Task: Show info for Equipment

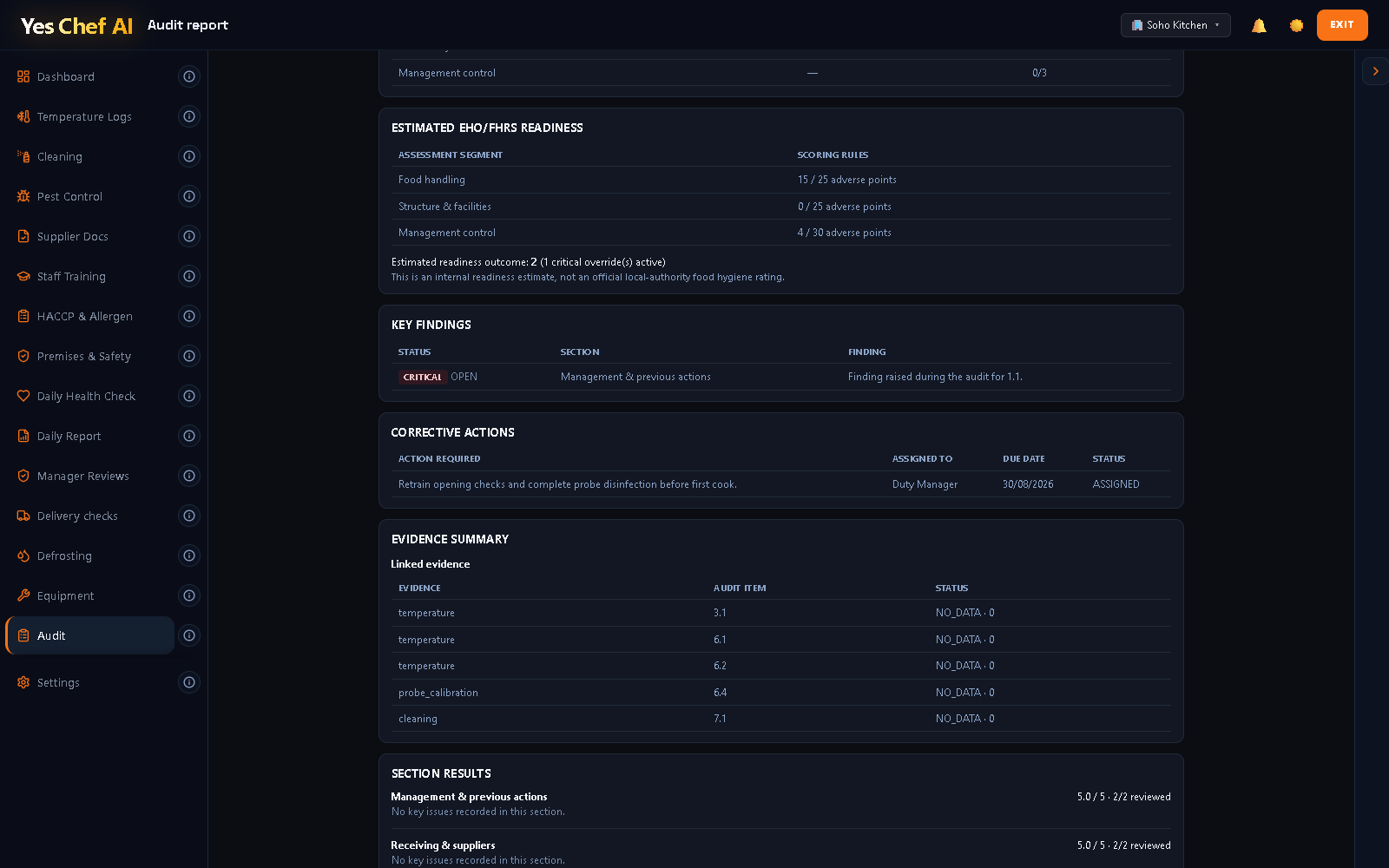Action: tap(189, 595)
